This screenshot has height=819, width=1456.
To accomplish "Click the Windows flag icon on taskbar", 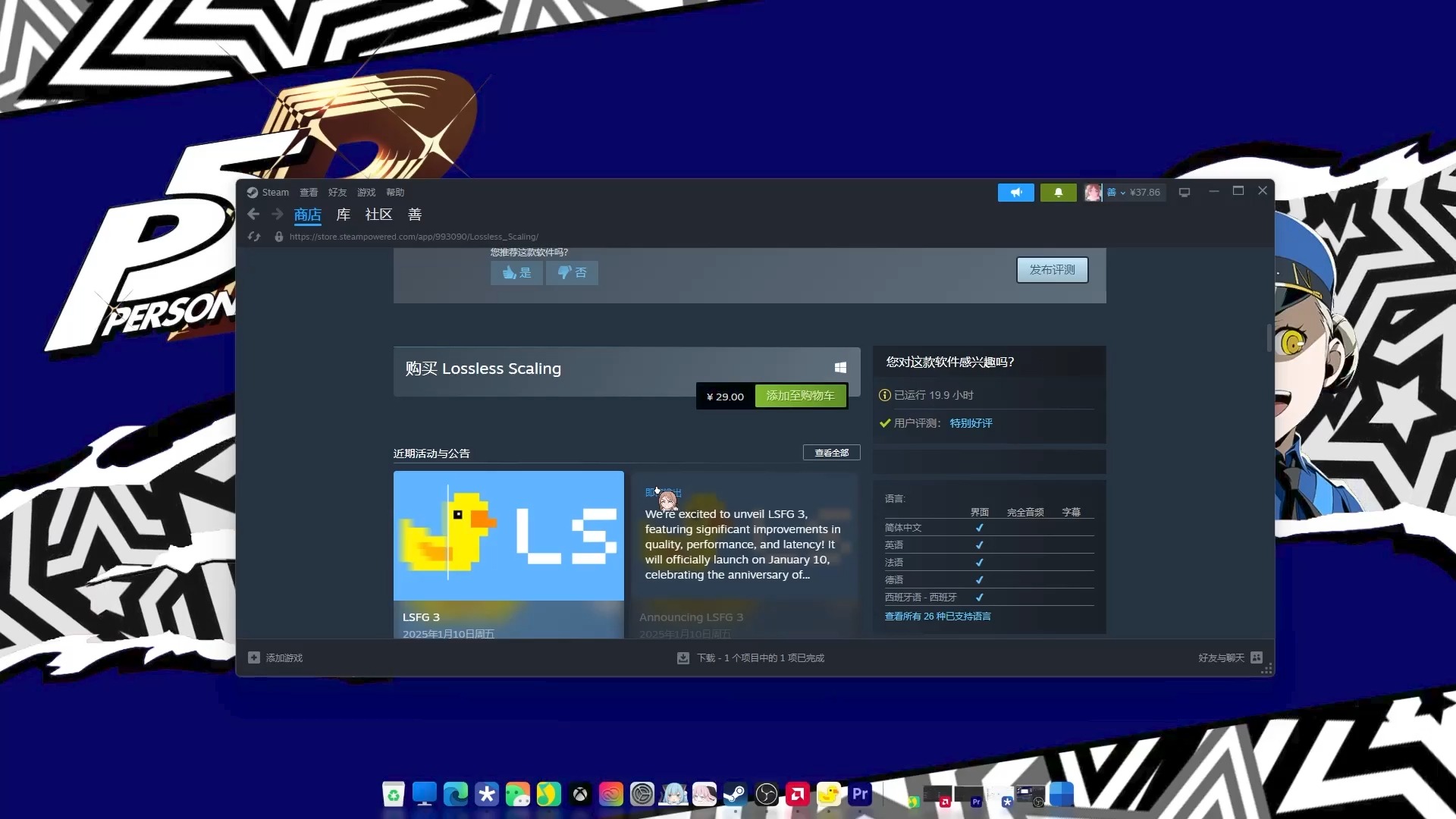I will (x=1062, y=794).
